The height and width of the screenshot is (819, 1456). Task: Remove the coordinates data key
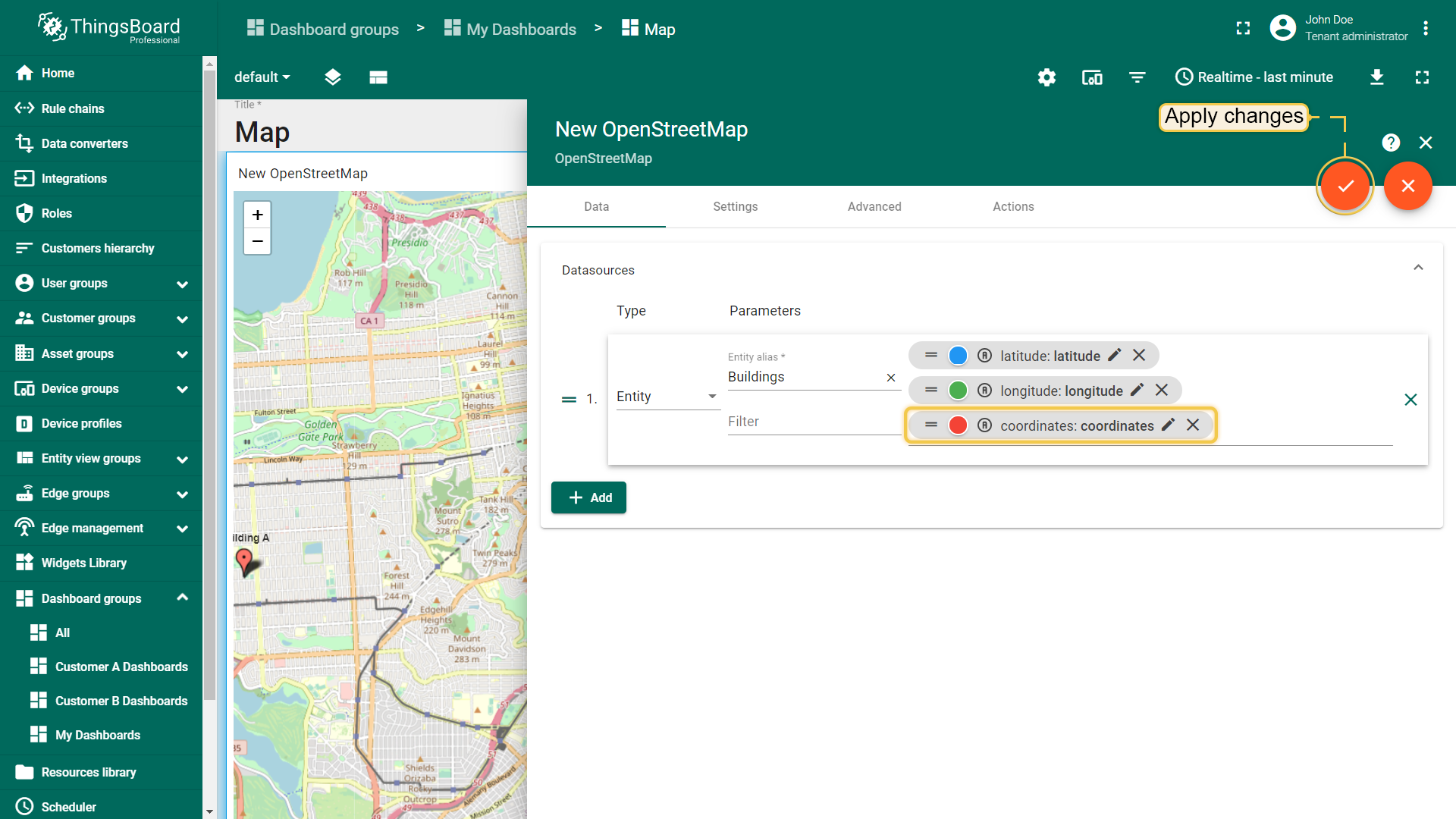click(x=1193, y=425)
